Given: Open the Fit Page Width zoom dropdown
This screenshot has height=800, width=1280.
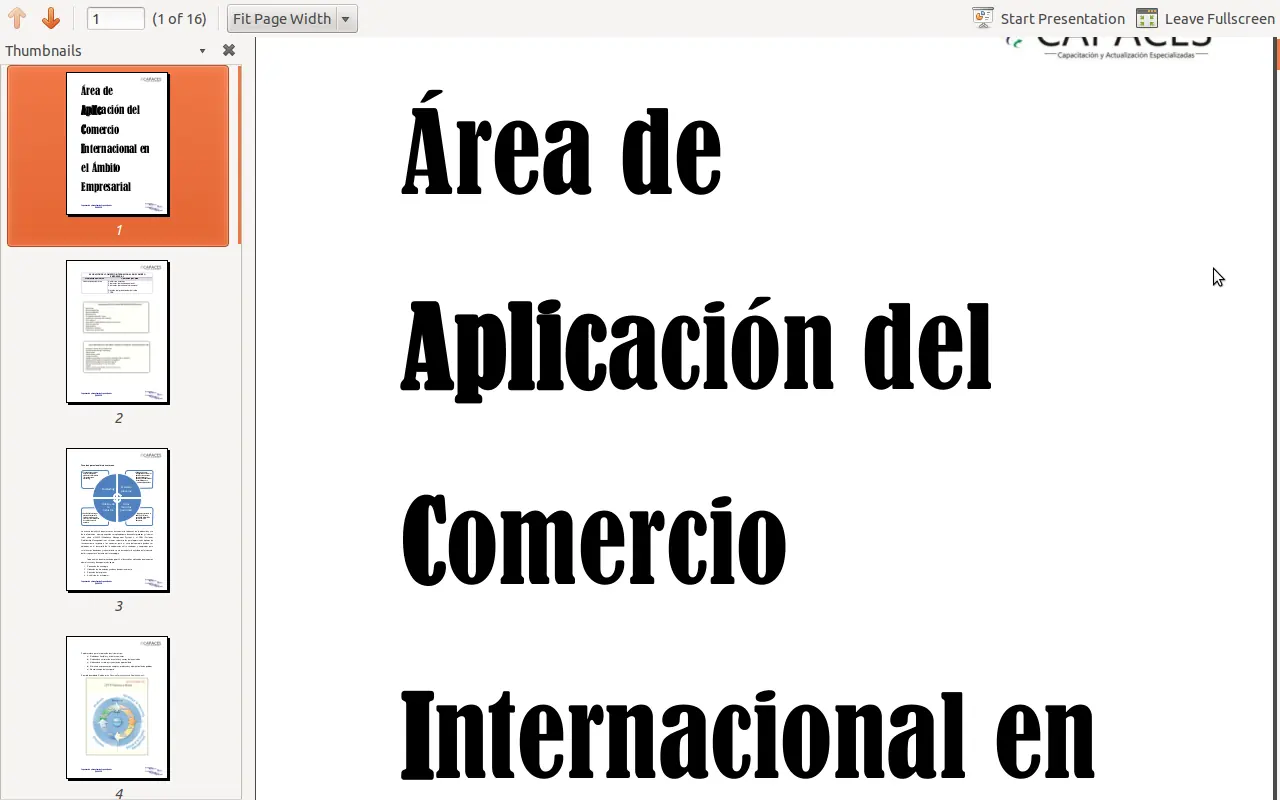Looking at the screenshot, I should 292,18.
